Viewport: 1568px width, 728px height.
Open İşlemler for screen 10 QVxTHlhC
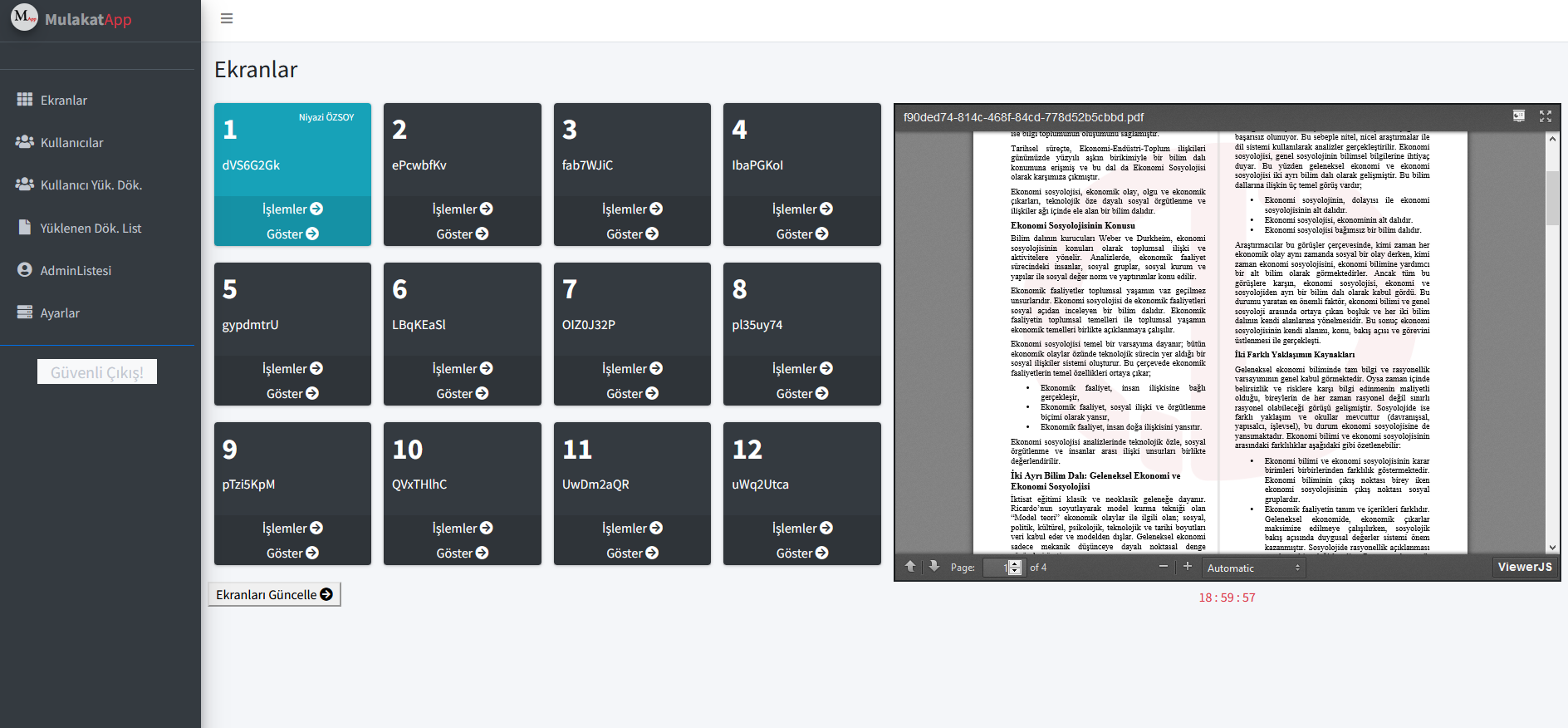(x=463, y=528)
